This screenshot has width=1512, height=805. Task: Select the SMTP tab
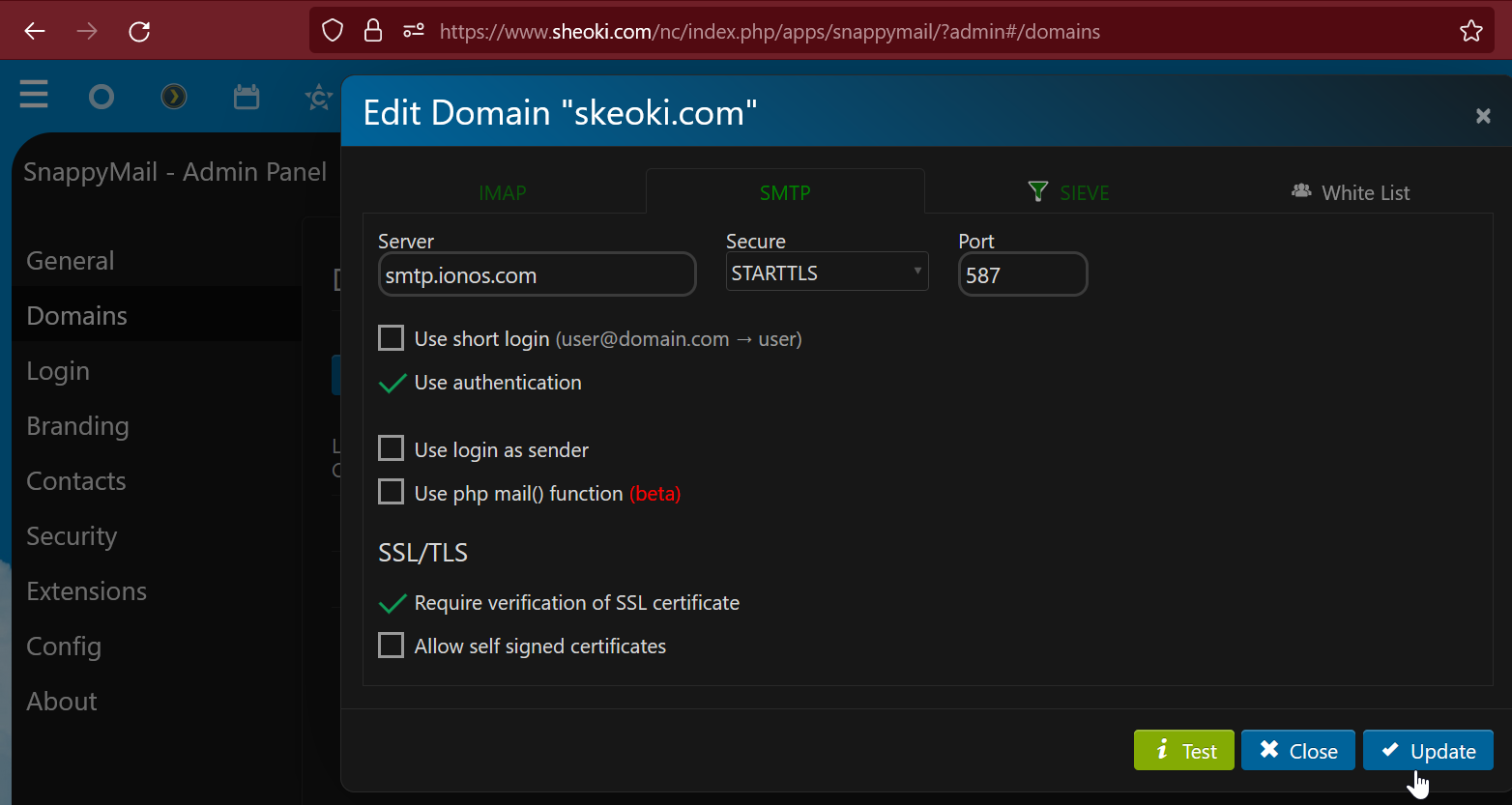coord(785,192)
